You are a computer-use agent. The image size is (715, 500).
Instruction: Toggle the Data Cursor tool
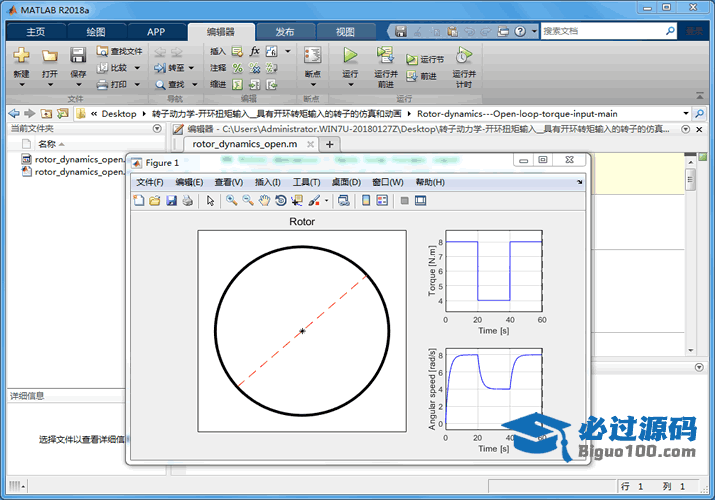click(x=297, y=201)
